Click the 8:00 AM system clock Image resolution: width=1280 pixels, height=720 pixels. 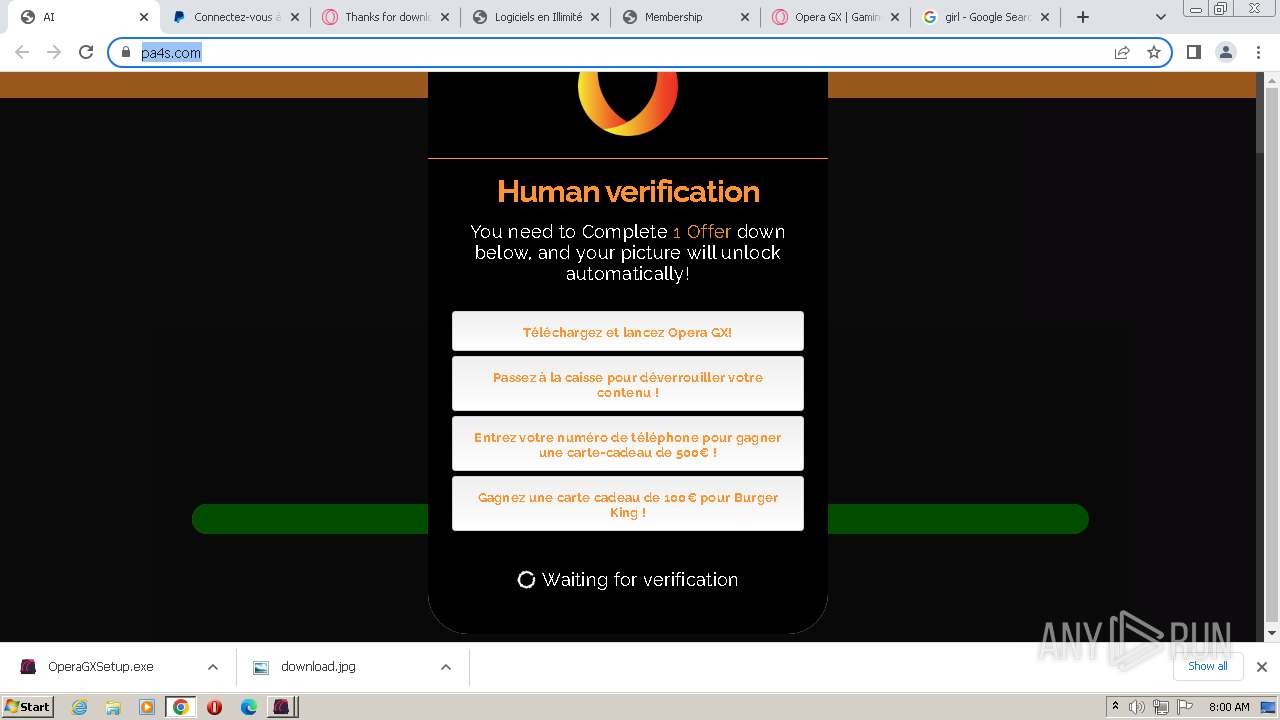pyautogui.click(x=1229, y=707)
